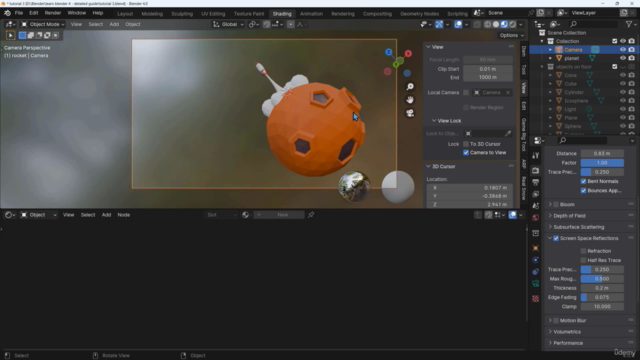Open Texture properties checker icon
640x360 pixels.
[x=536, y=299]
